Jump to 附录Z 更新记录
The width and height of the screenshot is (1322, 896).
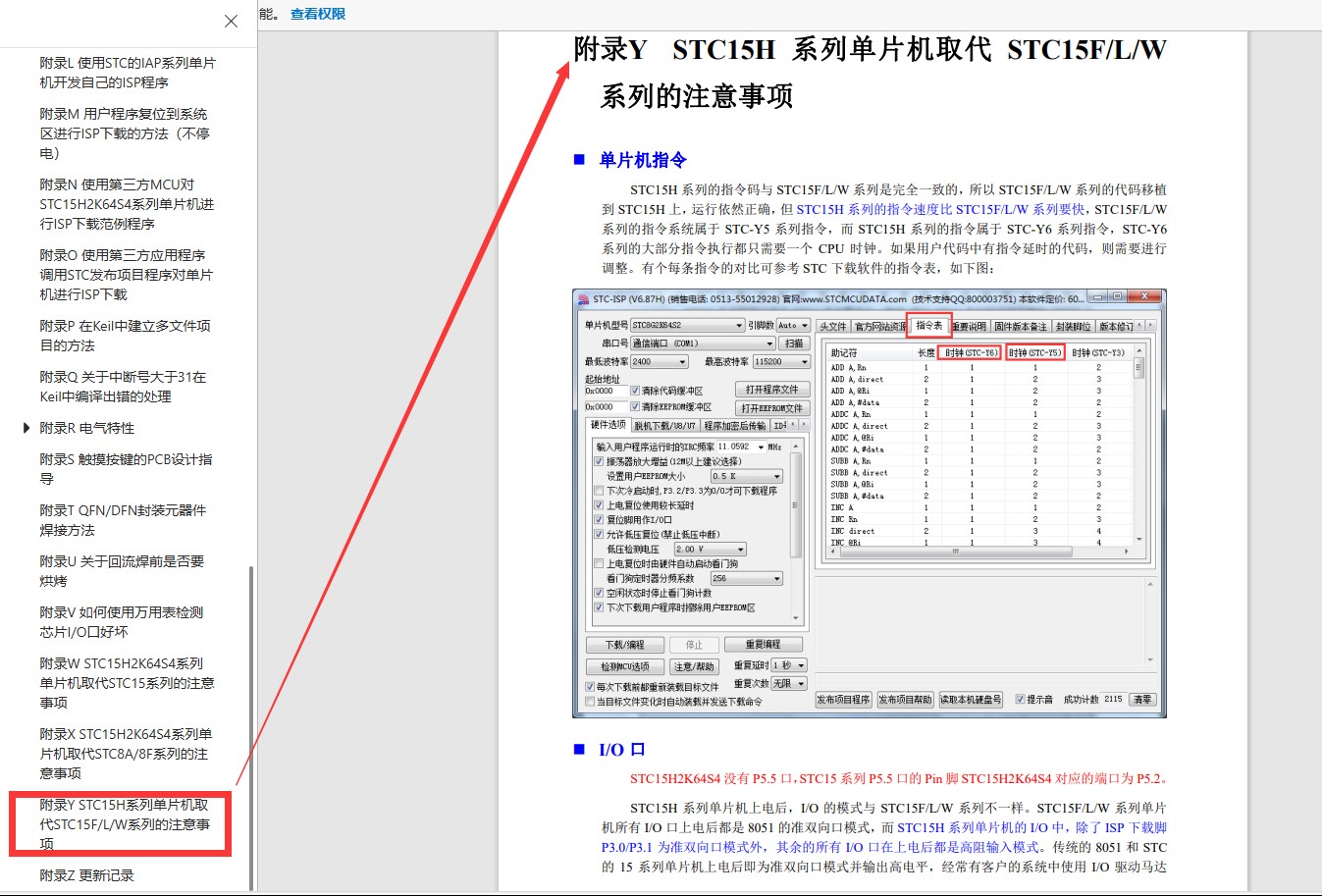[86, 875]
